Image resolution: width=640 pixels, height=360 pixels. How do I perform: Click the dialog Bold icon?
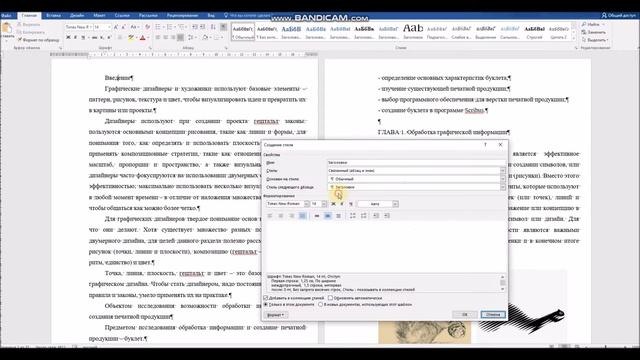(333, 204)
